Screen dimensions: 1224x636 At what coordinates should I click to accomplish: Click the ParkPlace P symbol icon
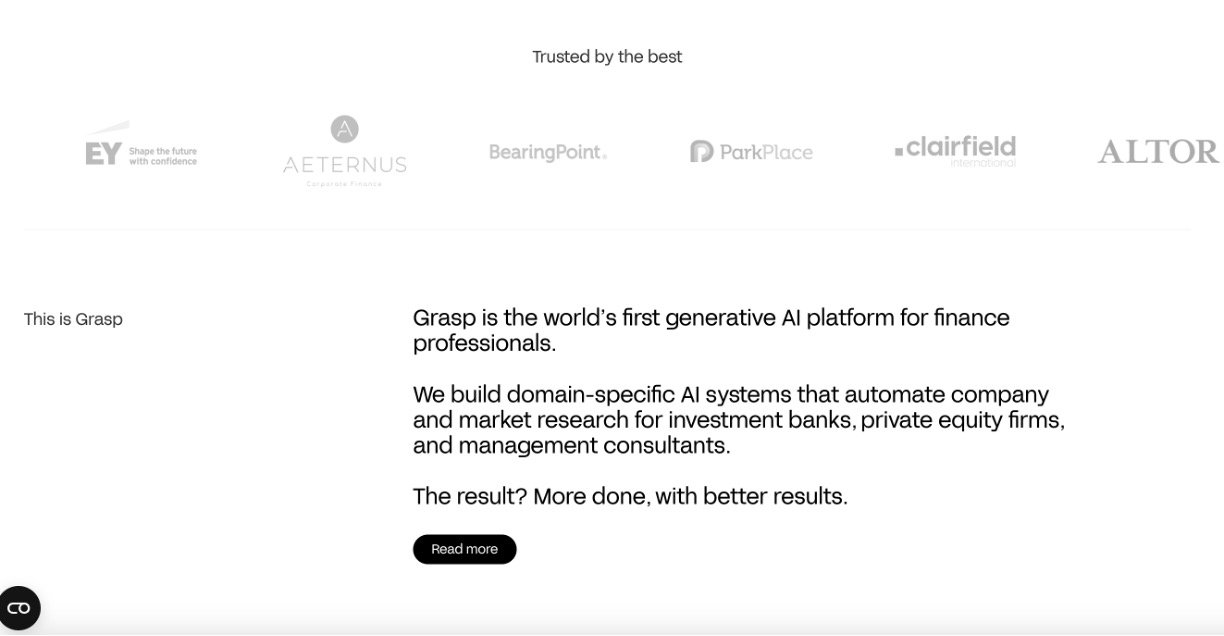(x=701, y=152)
